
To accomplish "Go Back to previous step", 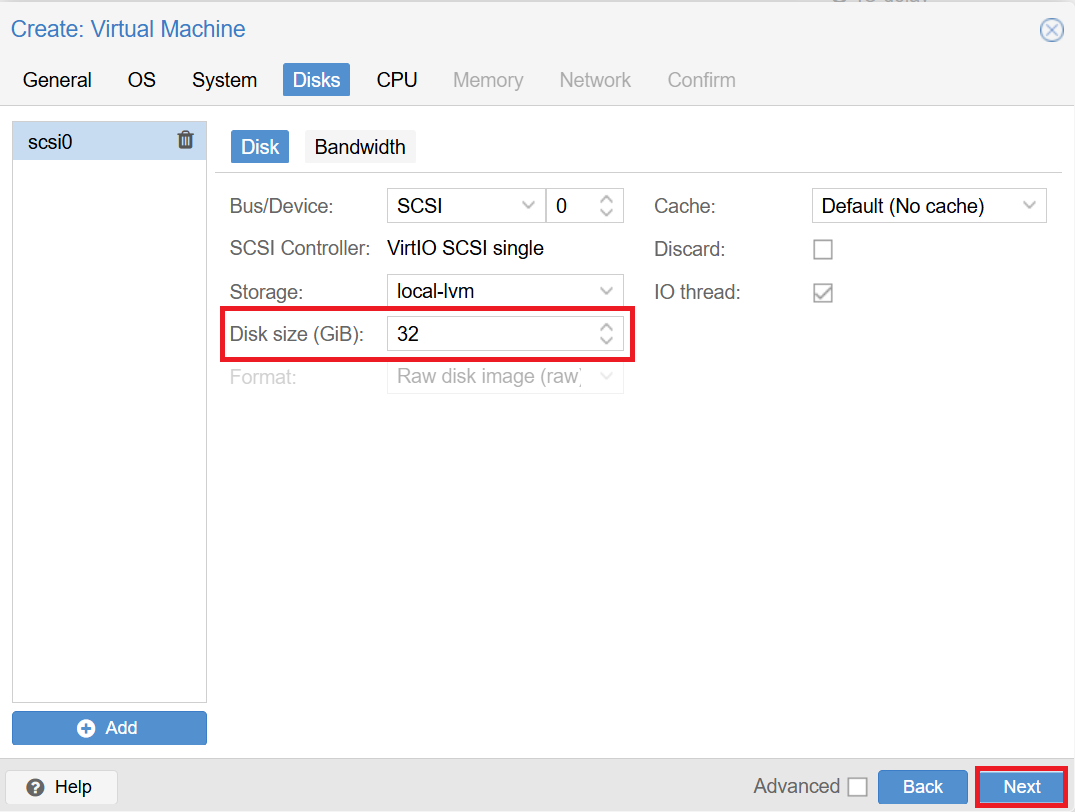I will [922, 787].
